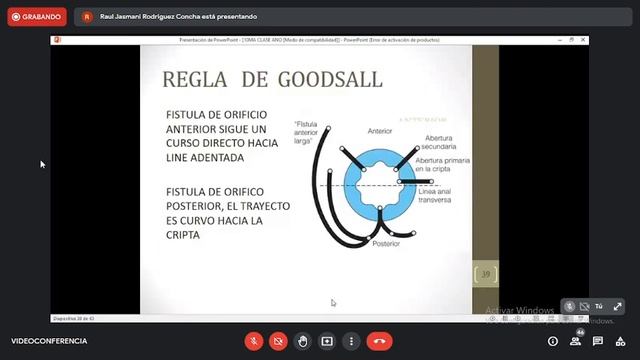Click the GRABANDO recording indicator
The image size is (640, 360).
[x=37, y=17]
